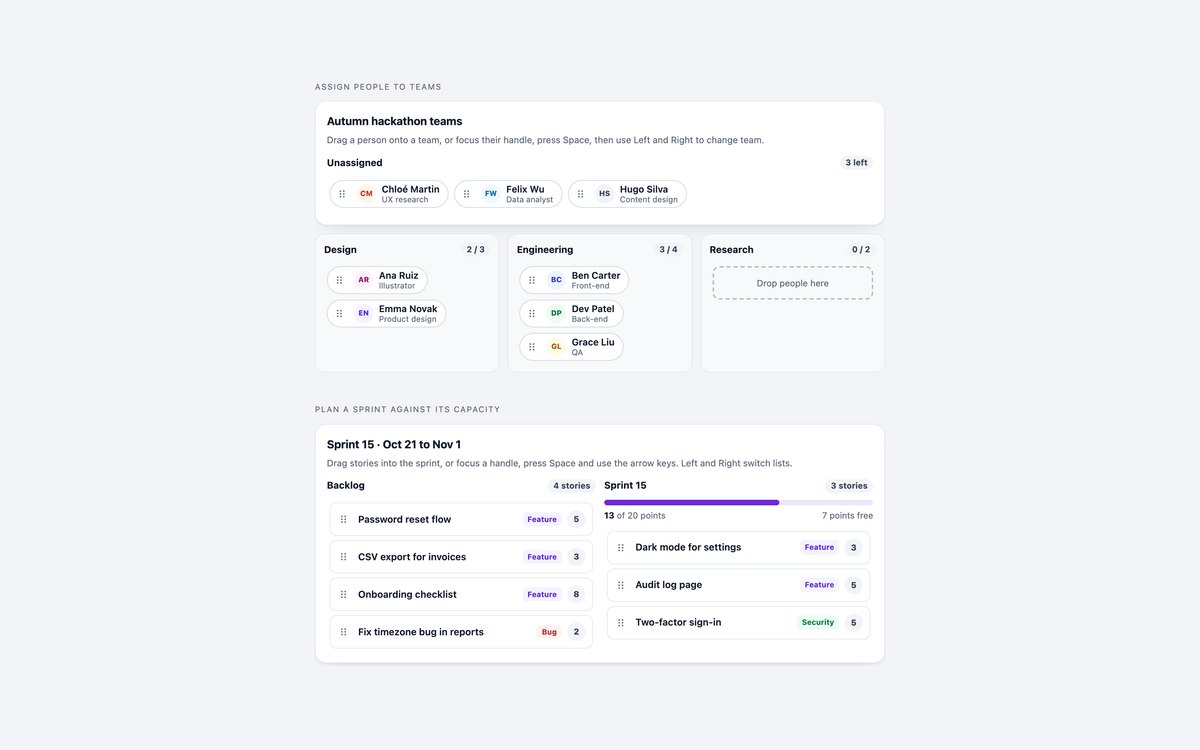
Task: Click the Design team '2 / 3' count
Action: pyautogui.click(x=475, y=250)
